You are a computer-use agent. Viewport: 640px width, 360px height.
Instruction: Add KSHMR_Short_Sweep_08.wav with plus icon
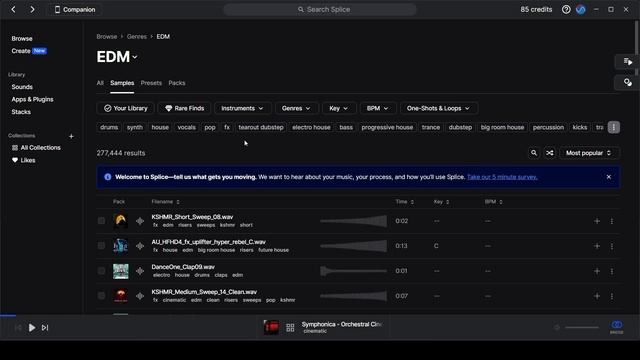597,221
